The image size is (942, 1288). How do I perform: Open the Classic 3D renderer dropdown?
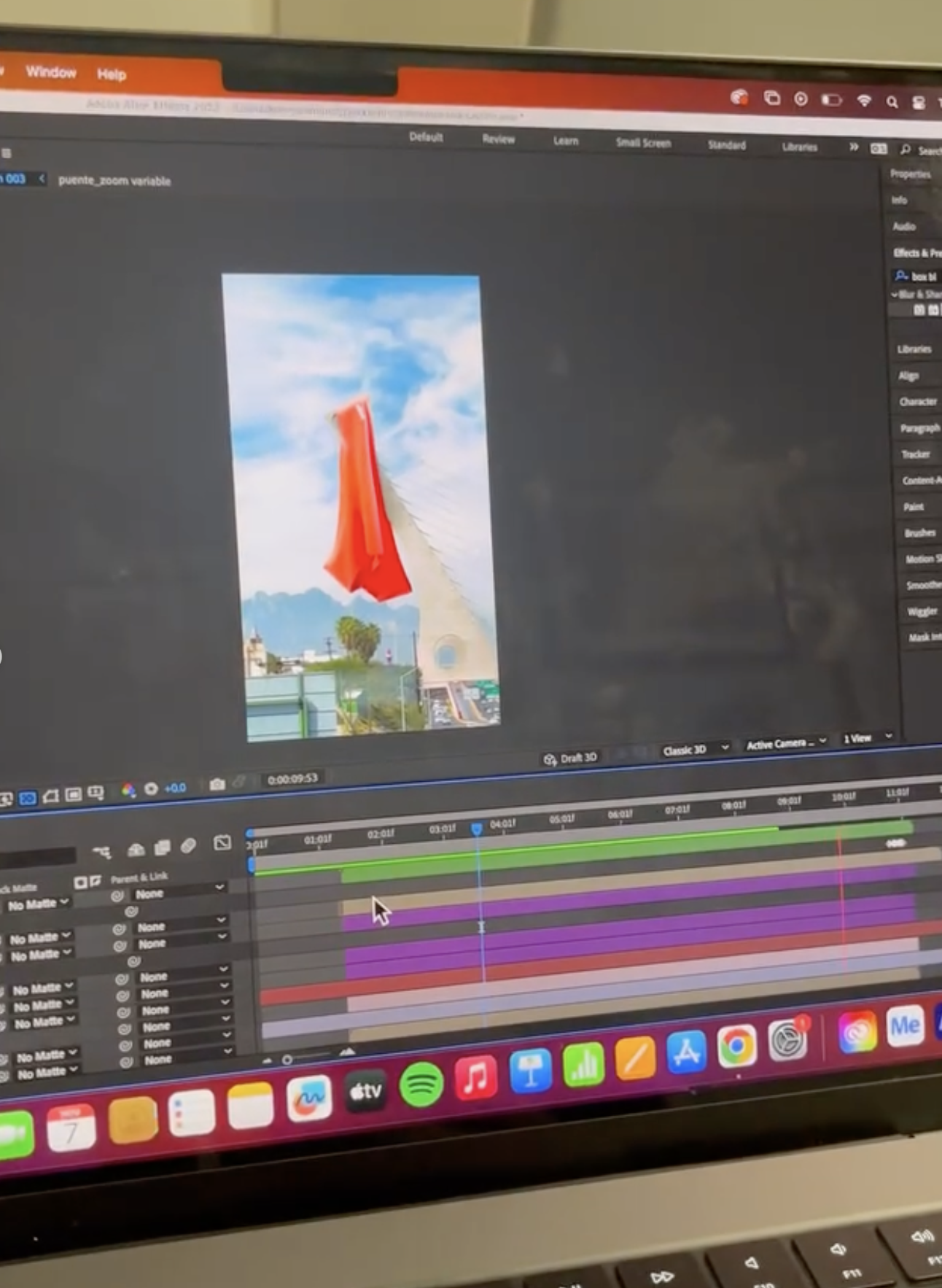pos(695,749)
